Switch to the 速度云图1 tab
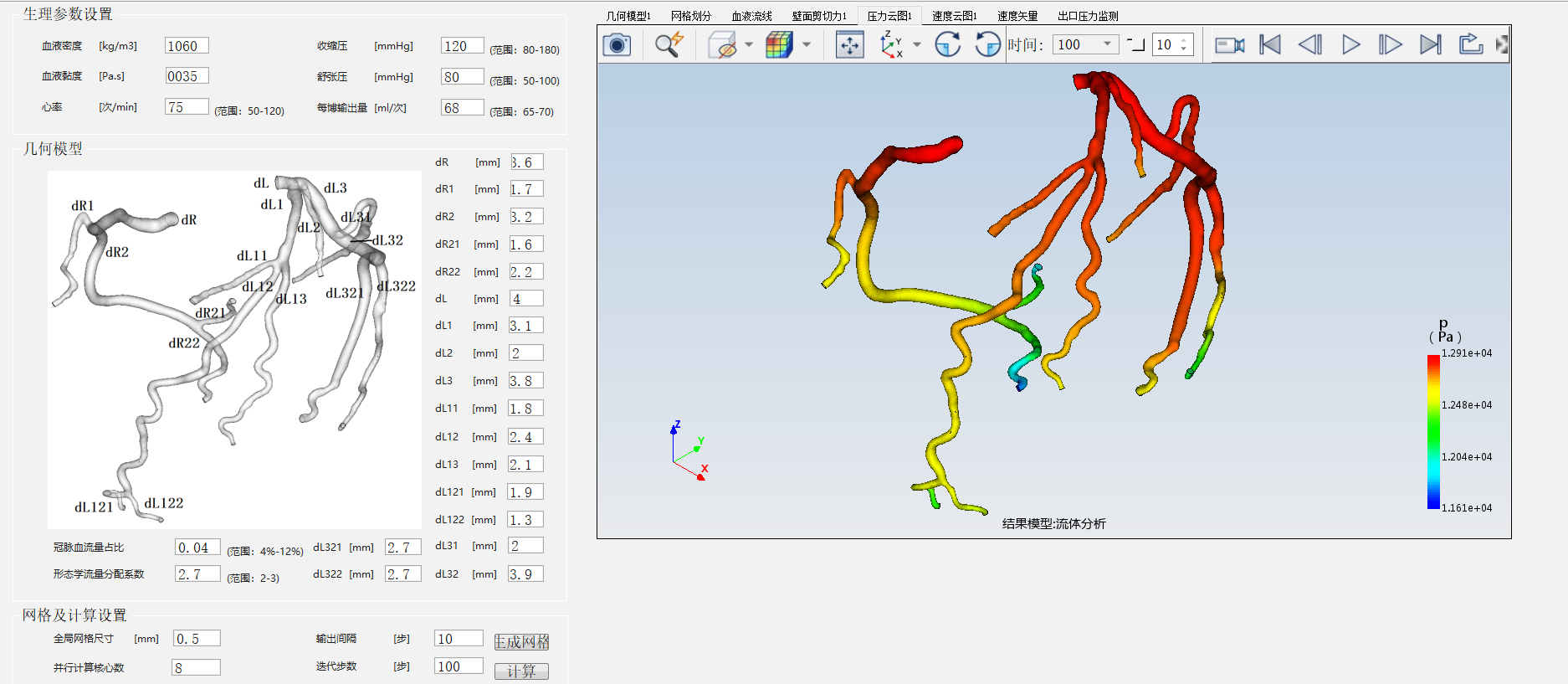This screenshot has height=684, width=1568. [x=955, y=16]
